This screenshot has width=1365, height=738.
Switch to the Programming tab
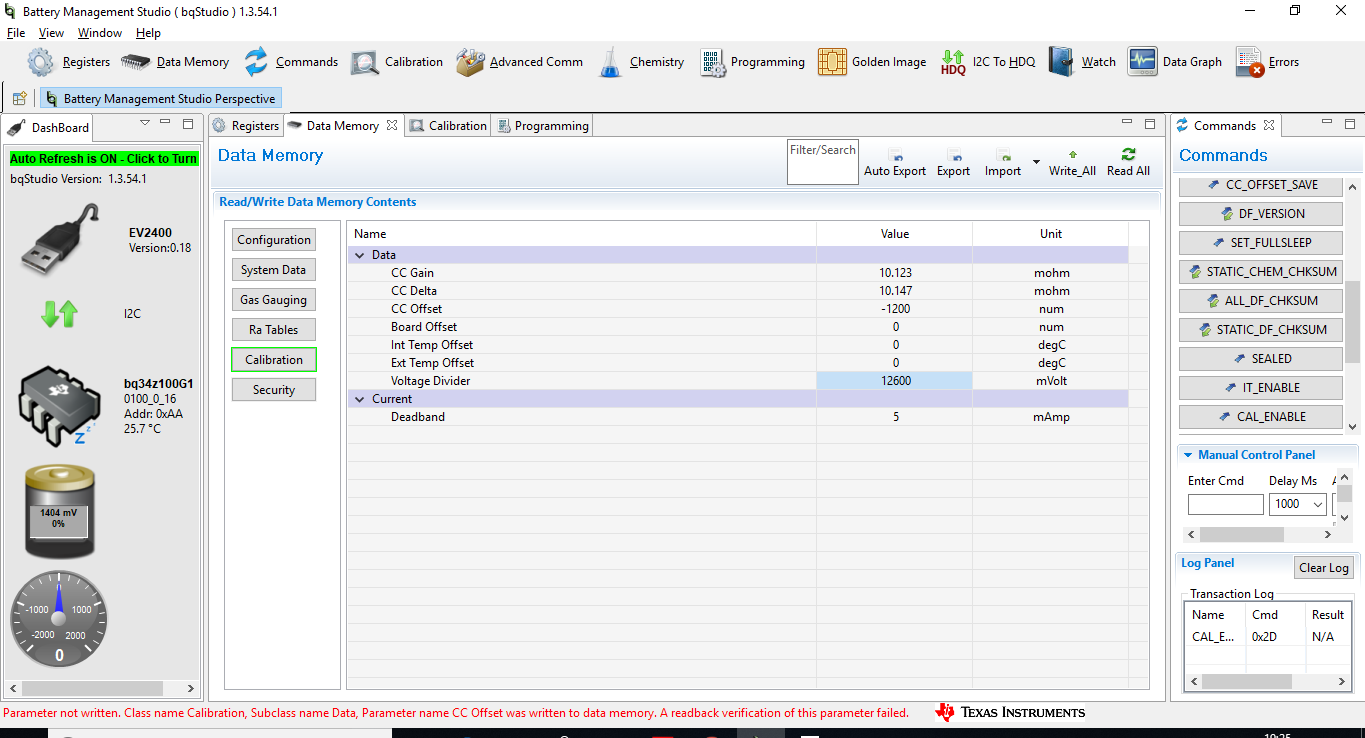pyautogui.click(x=543, y=126)
